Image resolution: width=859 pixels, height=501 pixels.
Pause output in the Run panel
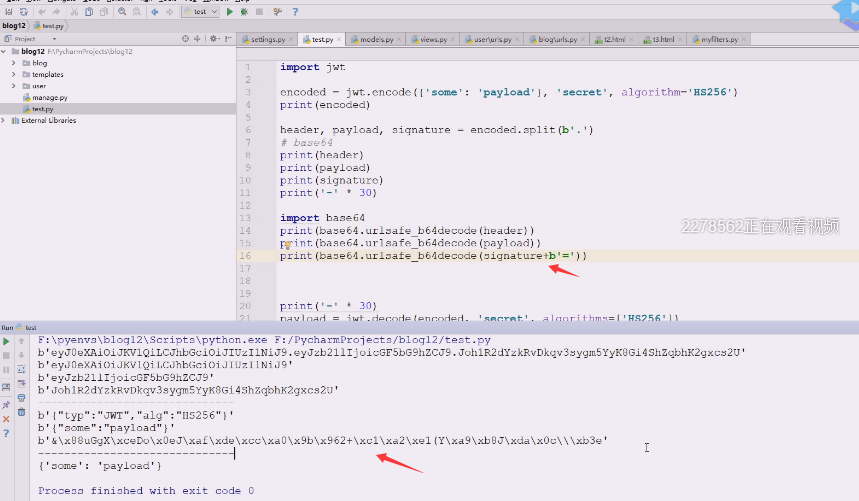[x=6, y=370]
